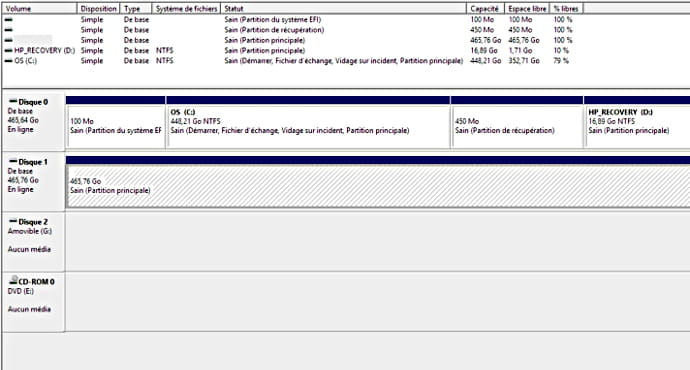690x370 pixels.
Task: Click the 10 % free cell
Action: click(x=561, y=51)
